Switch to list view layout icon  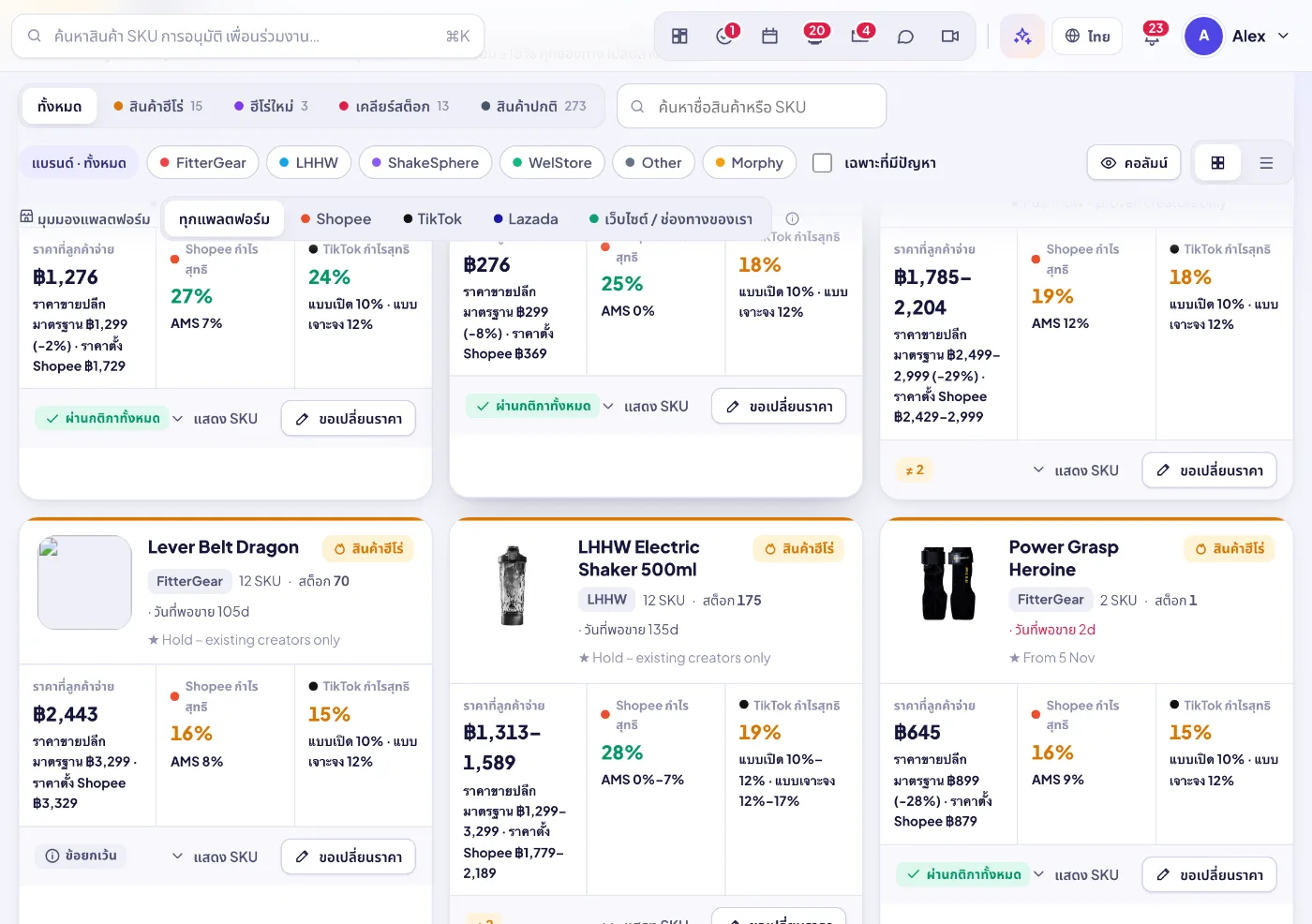(x=1266, y=163)
